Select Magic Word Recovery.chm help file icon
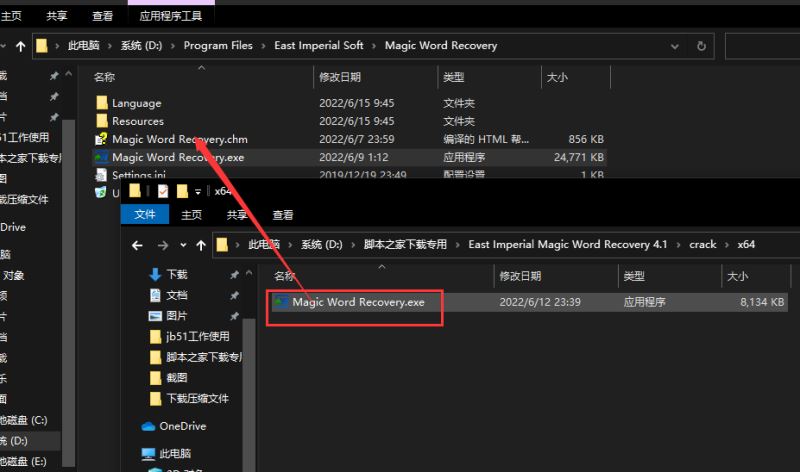Viewport: 800px width, 472px height. (x=101, y=139)
